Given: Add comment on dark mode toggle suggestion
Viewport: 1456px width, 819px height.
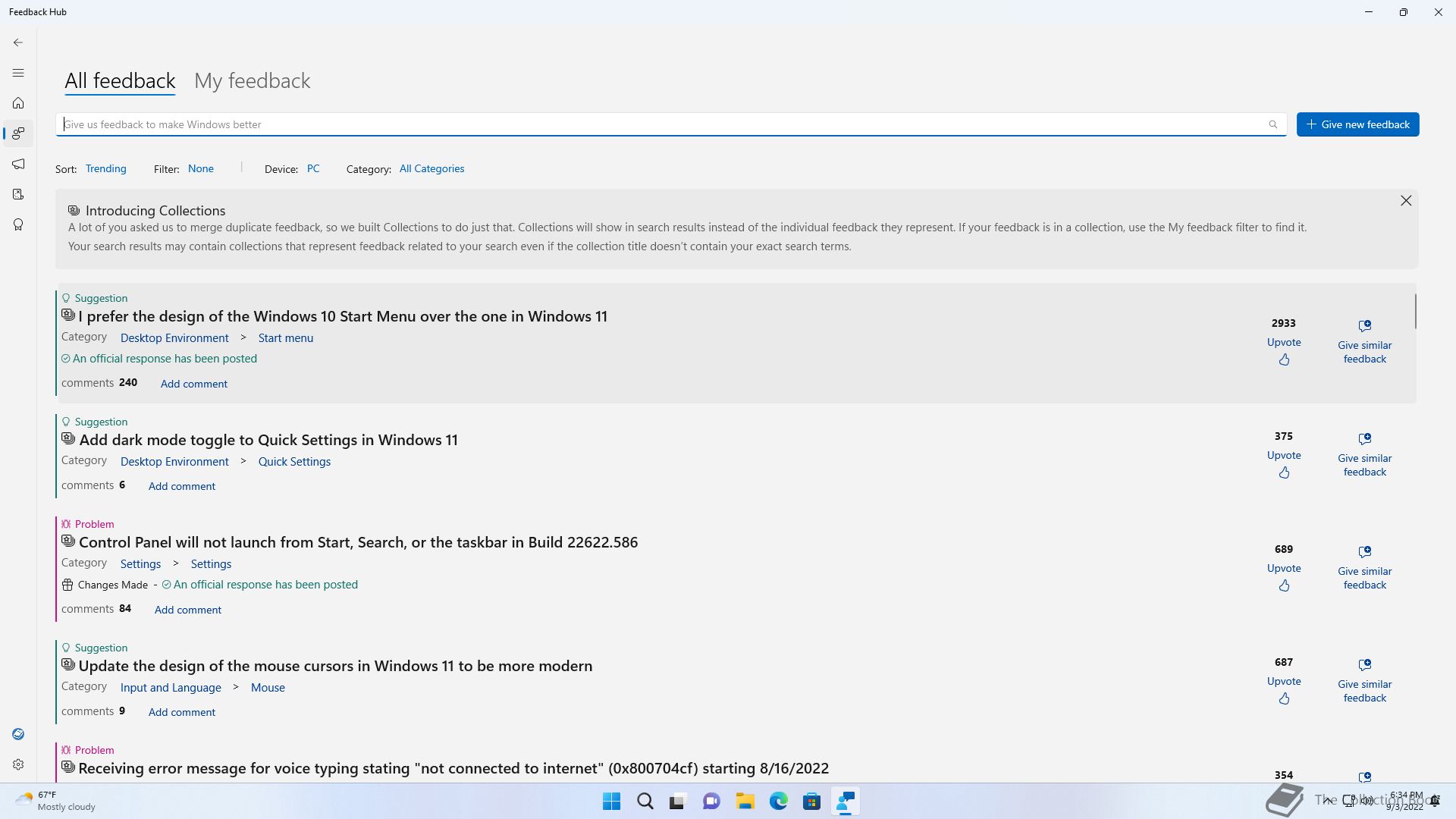Looking at the screenshot, I should tap(181, 486).
